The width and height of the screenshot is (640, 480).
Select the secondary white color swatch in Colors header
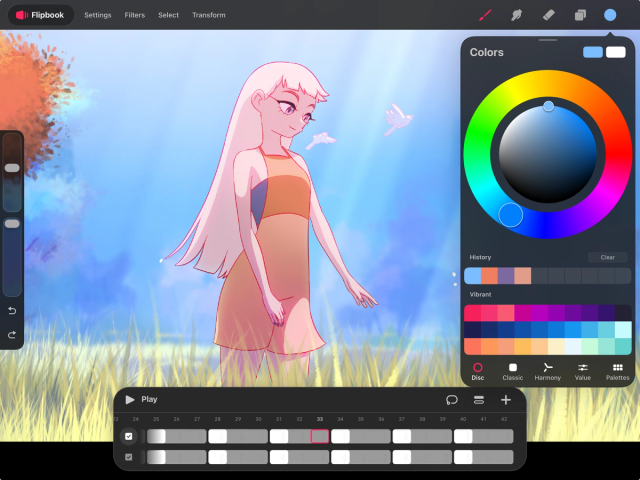coord(616,52)
